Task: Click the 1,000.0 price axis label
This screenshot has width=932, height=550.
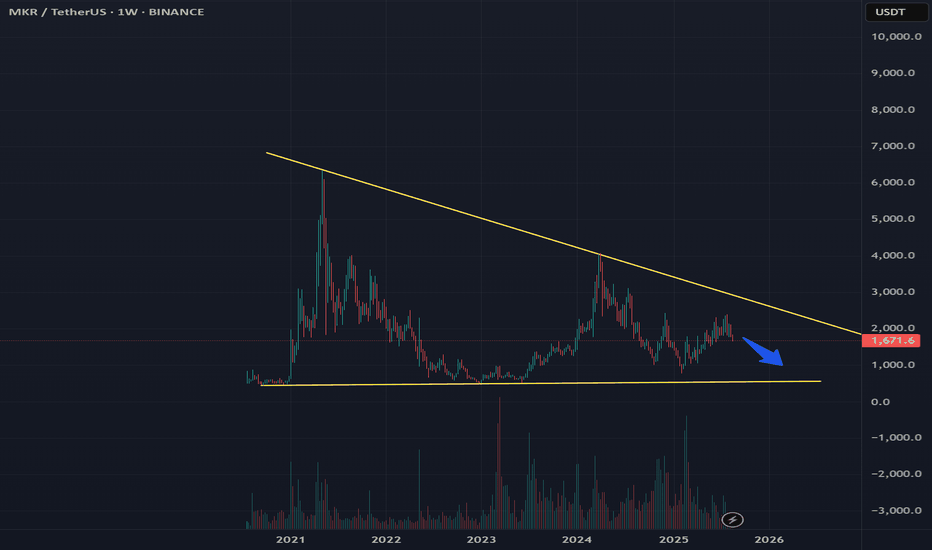Action: [x=893, y=365]
